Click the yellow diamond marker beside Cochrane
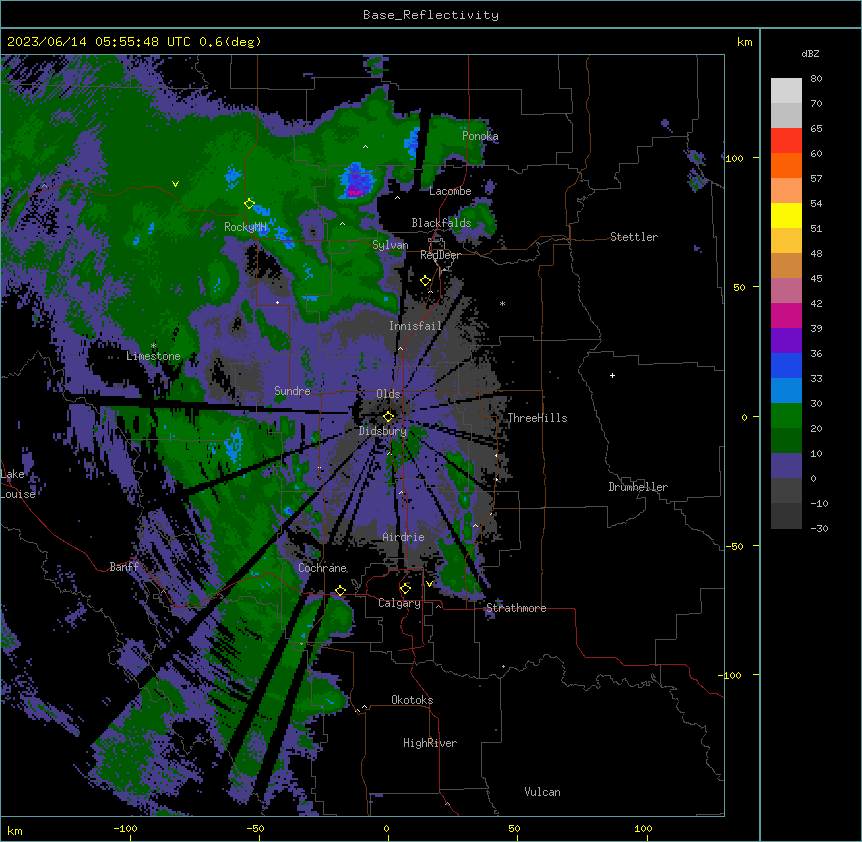 [340, 591]
